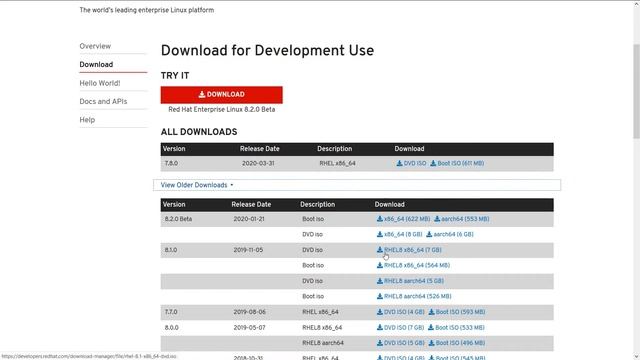Select release date 2019-05-07

point(249,327)
